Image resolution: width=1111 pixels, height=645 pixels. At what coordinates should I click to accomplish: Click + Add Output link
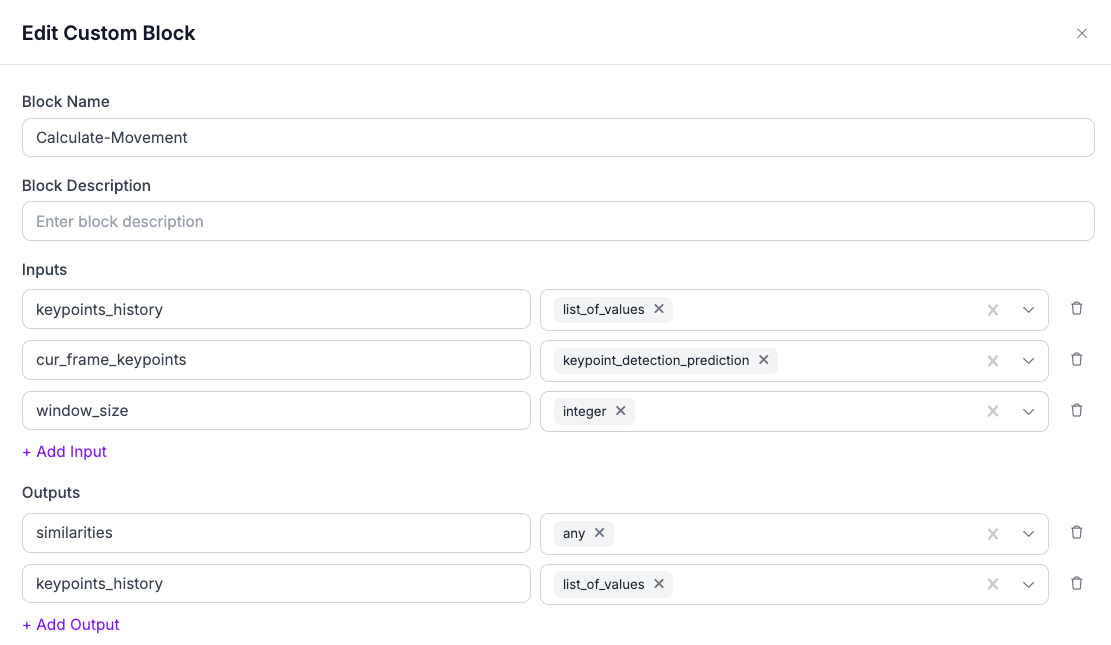[x=71, y=624]
